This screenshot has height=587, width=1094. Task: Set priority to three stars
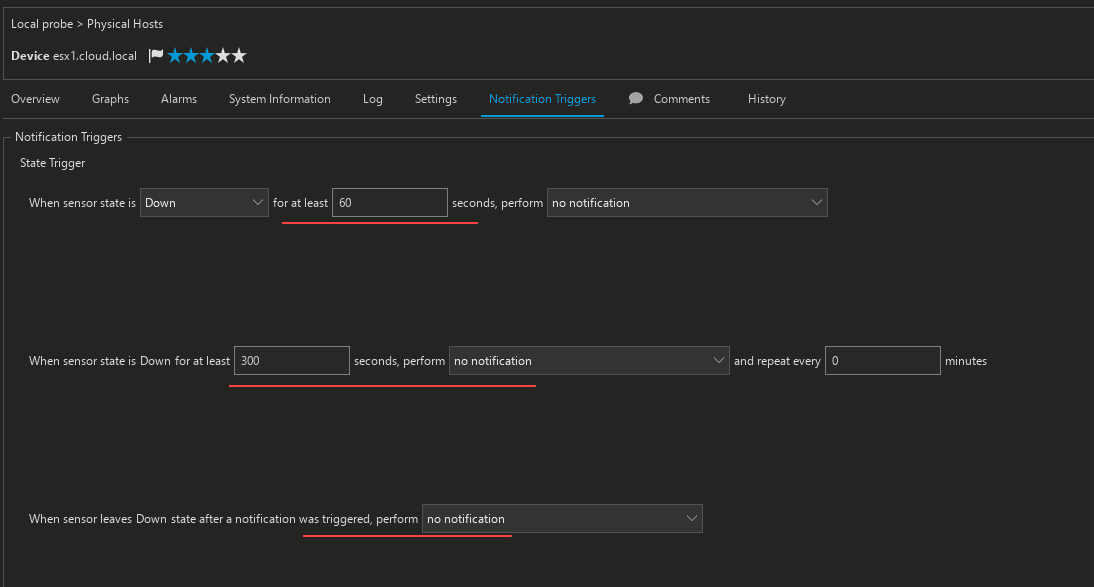207,56
